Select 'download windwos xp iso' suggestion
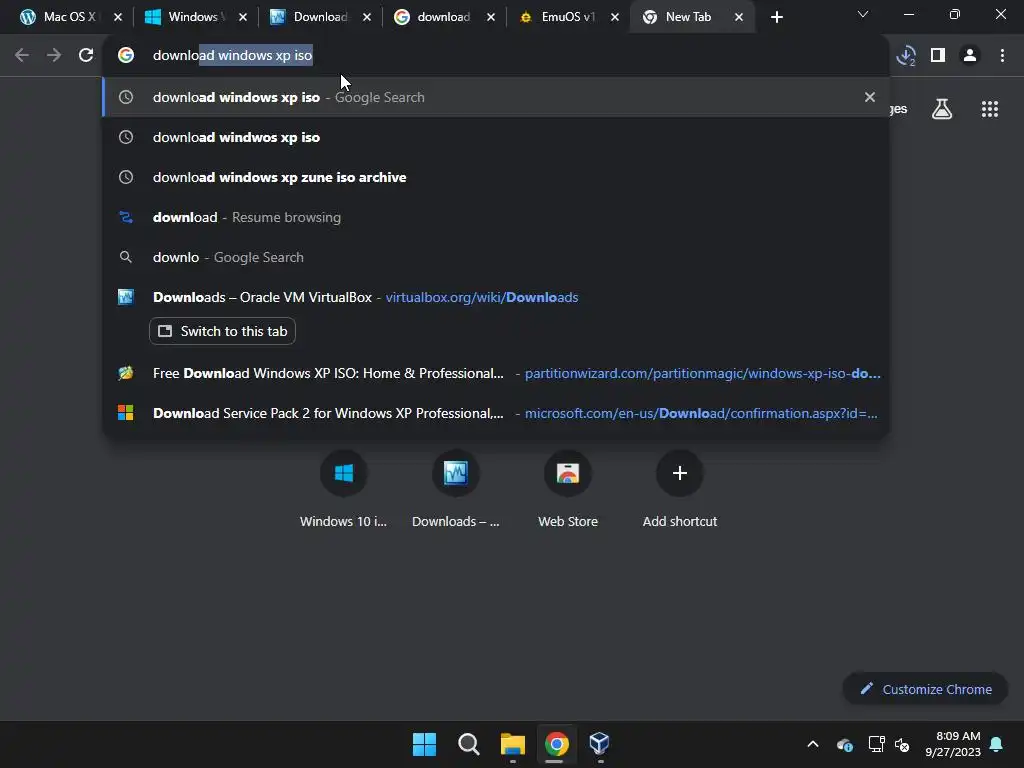This screenshot has height=768, width=1024. tap(496, 137)
